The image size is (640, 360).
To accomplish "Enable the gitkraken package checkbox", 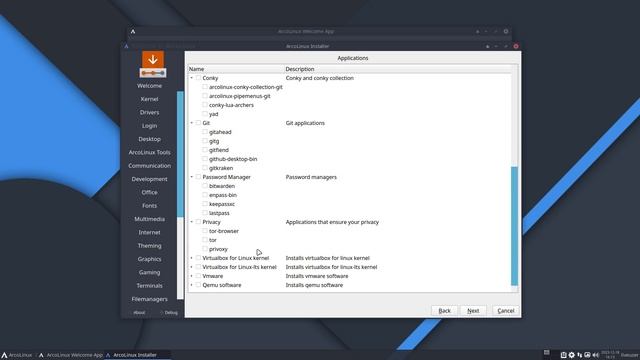I will pyautogui.click(x=205, y=168).
